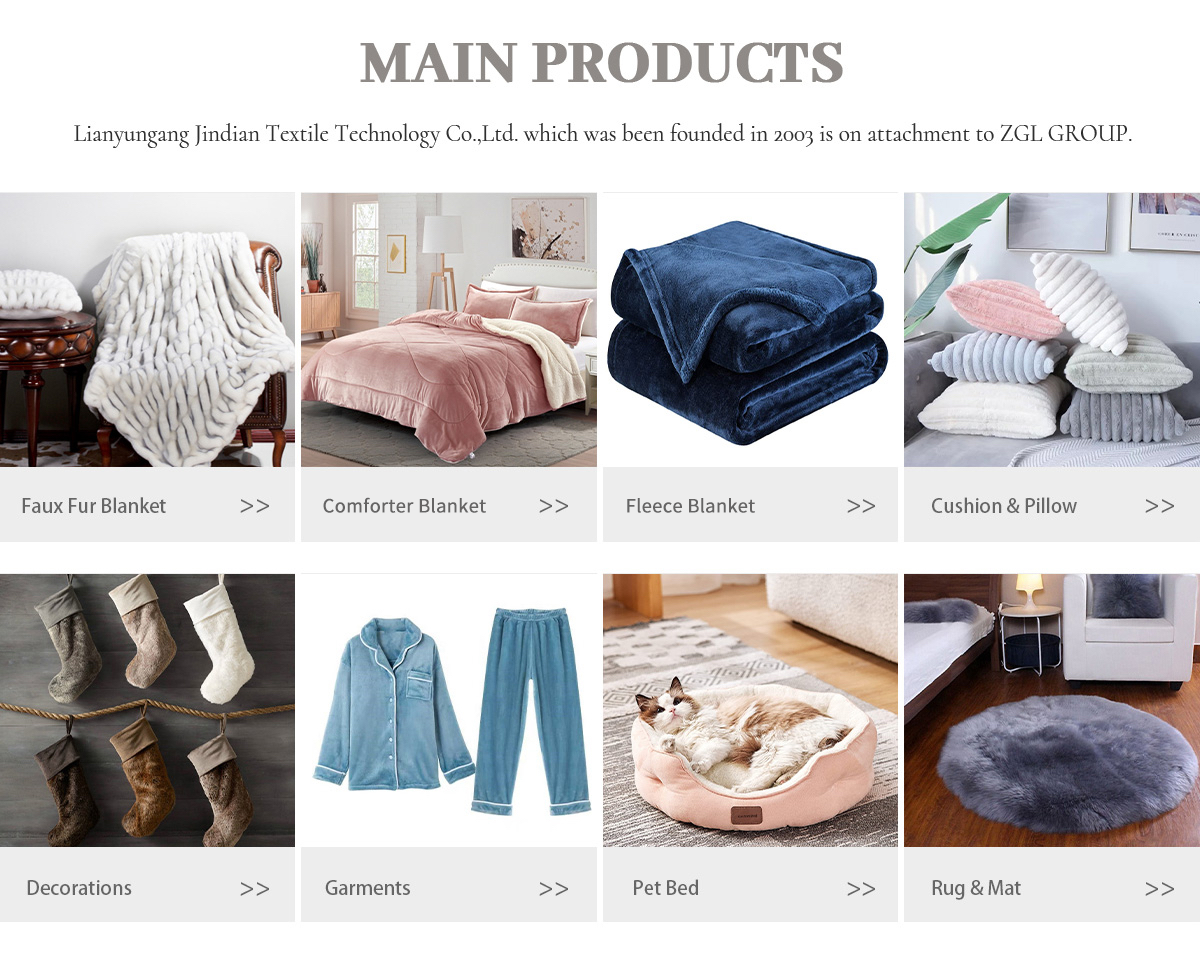Select the white faux fur blanket photo

click(147, 330)
